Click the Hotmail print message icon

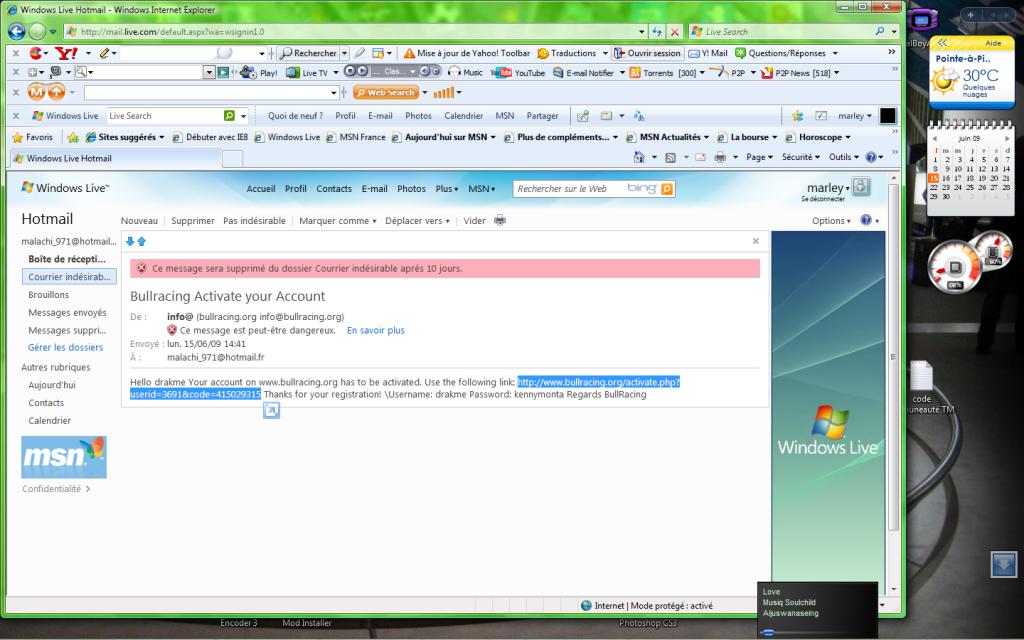click(500, 220)
